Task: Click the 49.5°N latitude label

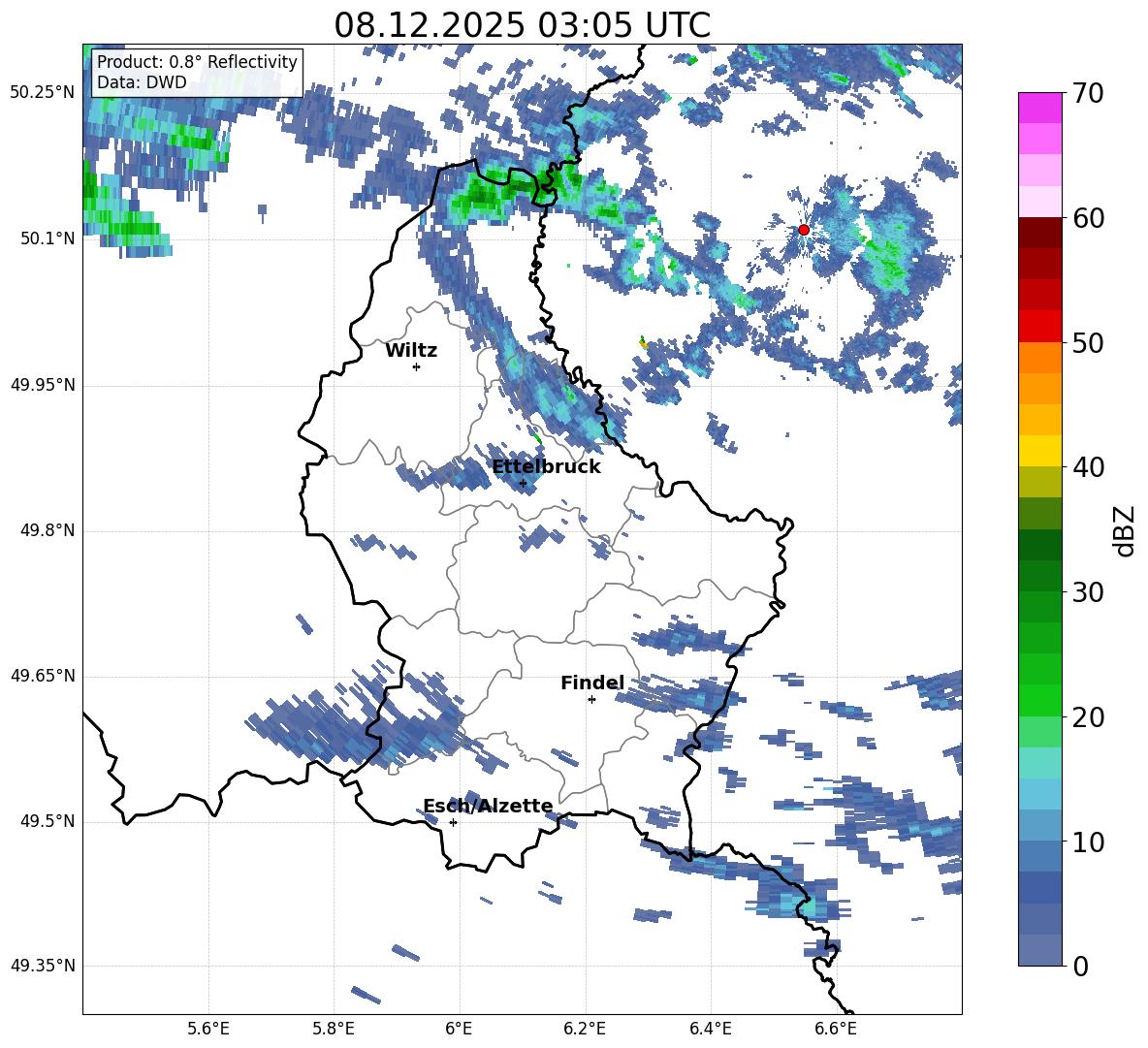Action: point(48,821)
